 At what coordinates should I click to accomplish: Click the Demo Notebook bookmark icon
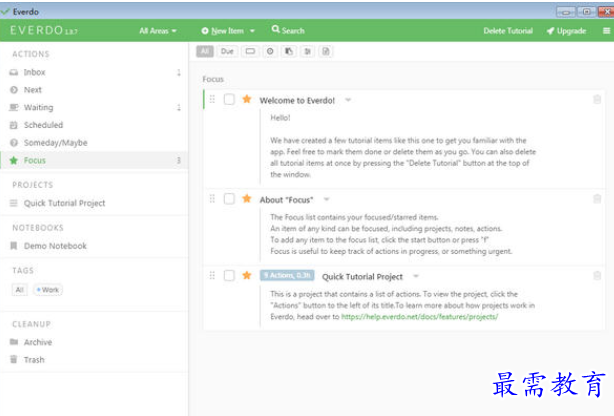pyautogui.click(x=14, y=246)
